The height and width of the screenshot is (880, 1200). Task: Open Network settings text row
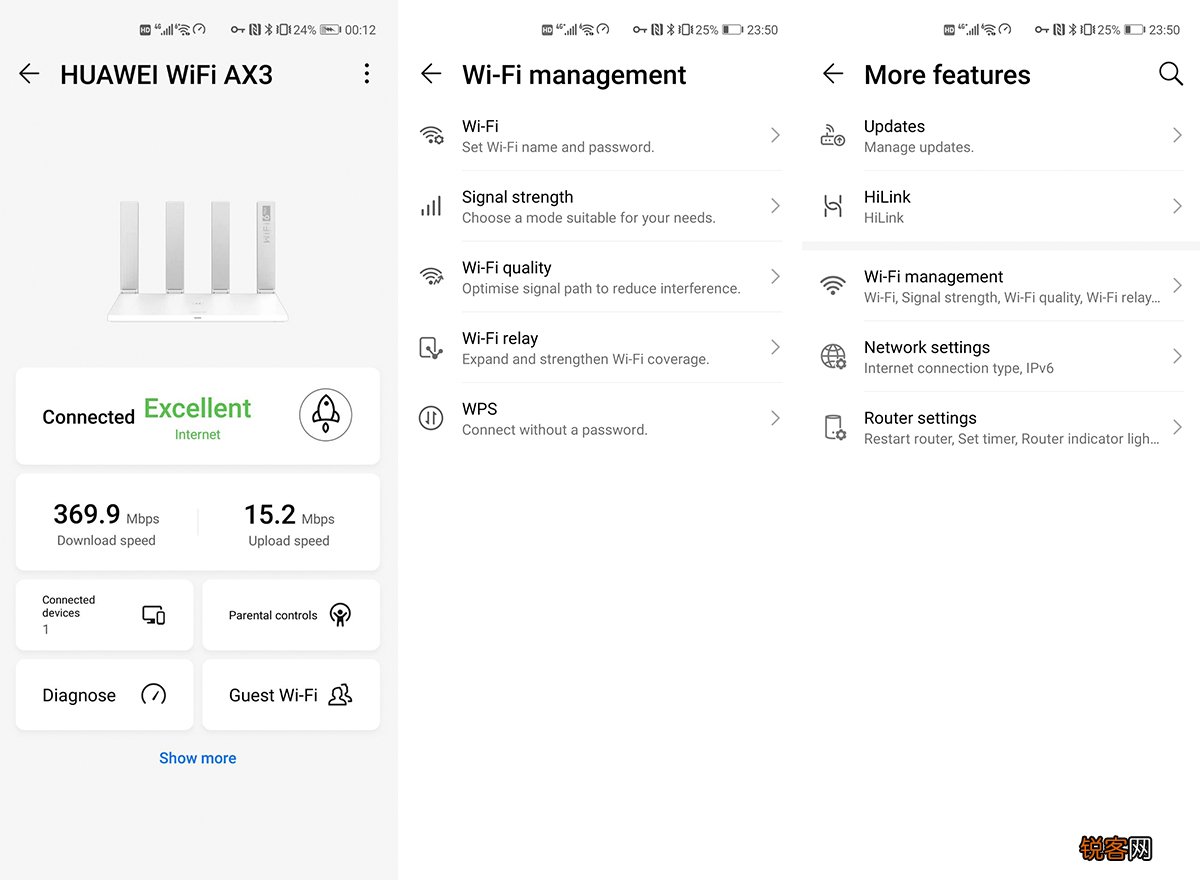1001,357
